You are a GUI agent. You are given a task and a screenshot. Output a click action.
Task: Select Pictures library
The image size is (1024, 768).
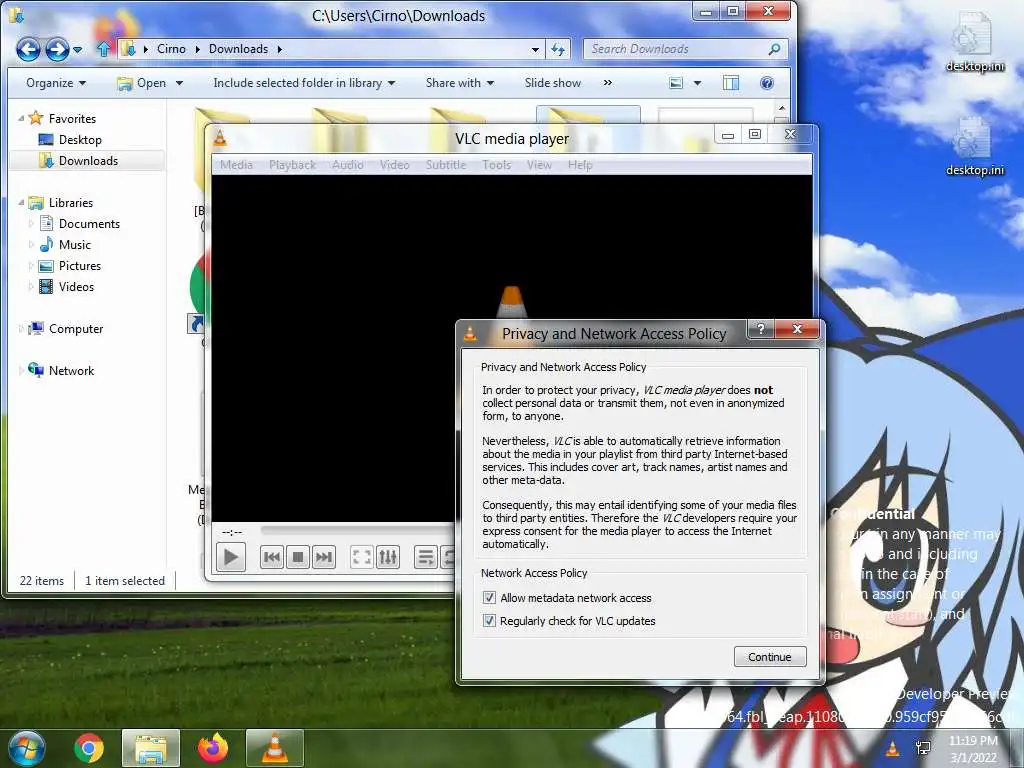80,266
